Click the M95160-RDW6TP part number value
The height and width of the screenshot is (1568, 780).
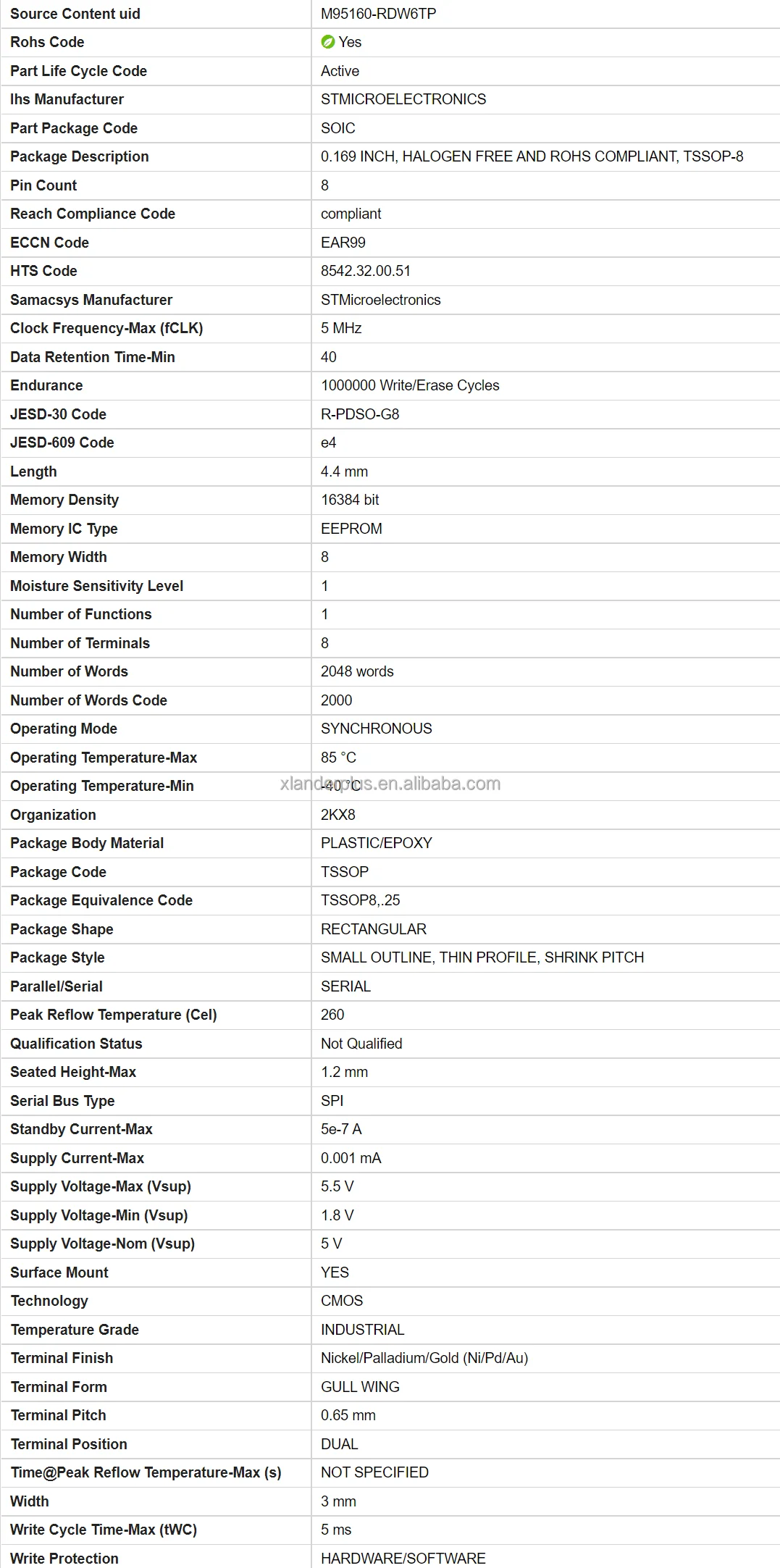point(378,14)
